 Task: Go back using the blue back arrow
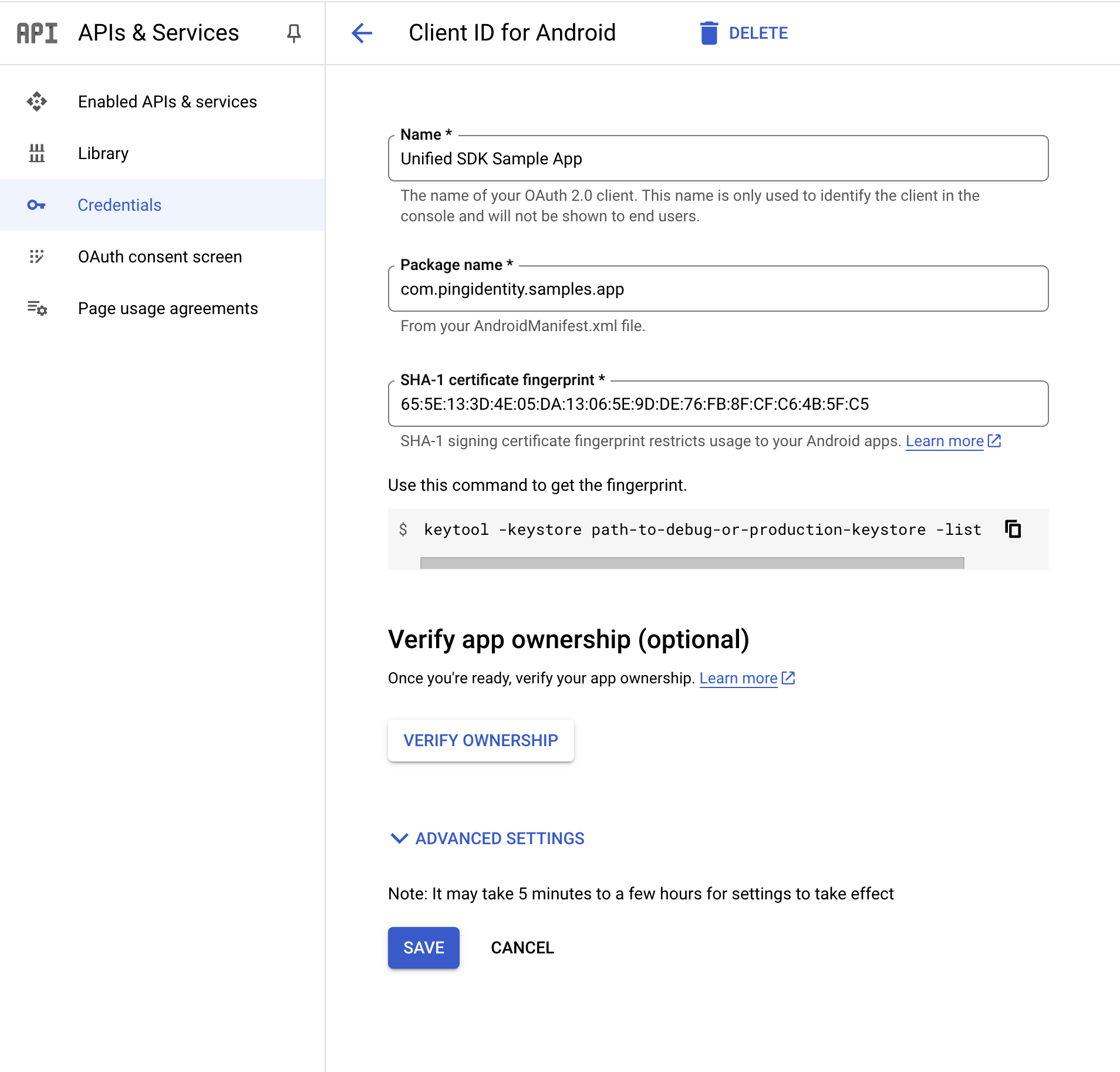point(362,33)
